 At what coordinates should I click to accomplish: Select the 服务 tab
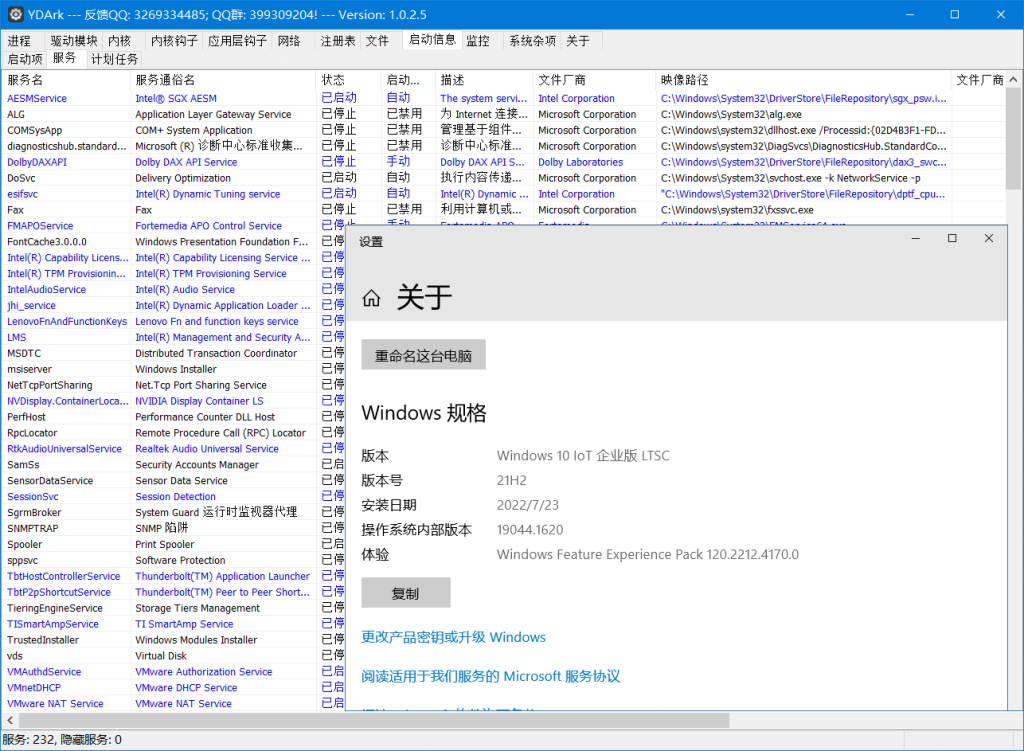tap(62, 59)
